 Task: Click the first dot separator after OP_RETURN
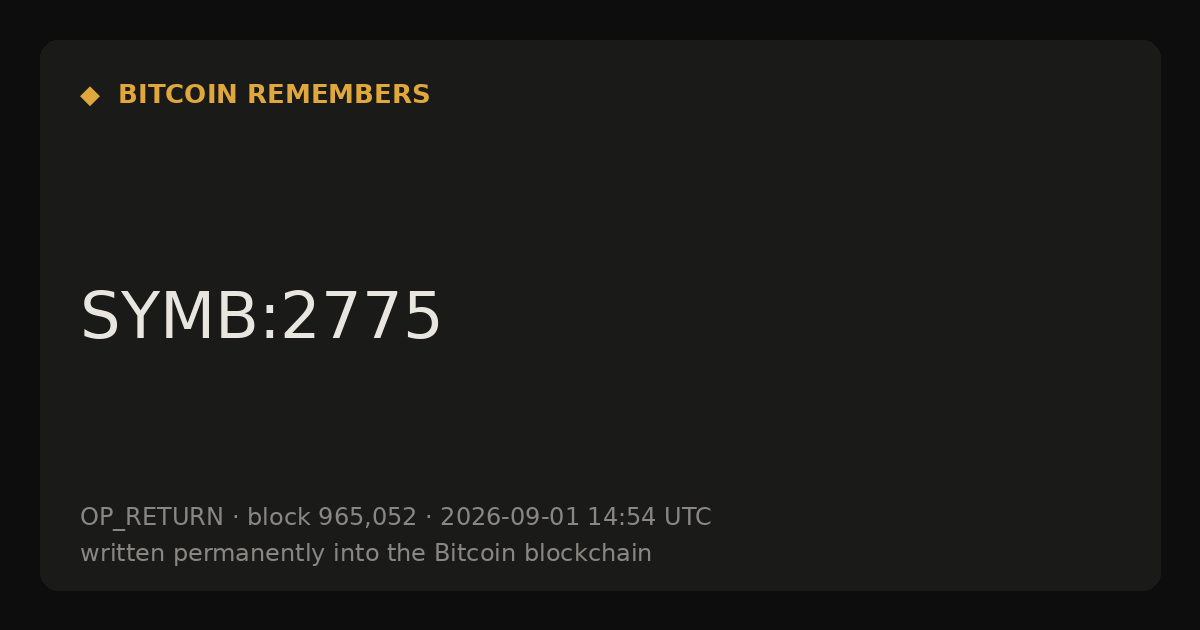point(236,518)
